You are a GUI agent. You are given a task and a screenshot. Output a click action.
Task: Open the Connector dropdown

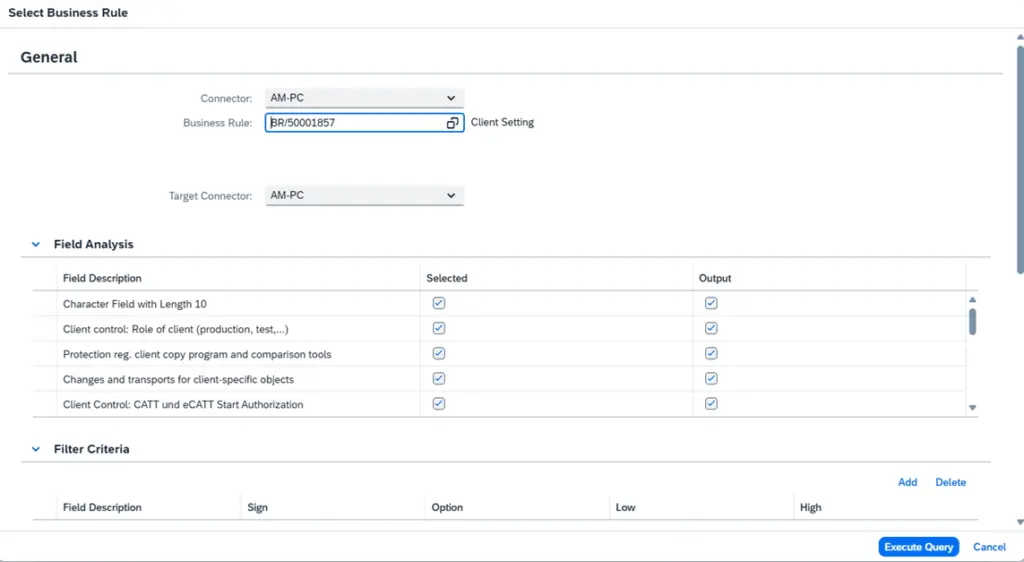[364, 98]
